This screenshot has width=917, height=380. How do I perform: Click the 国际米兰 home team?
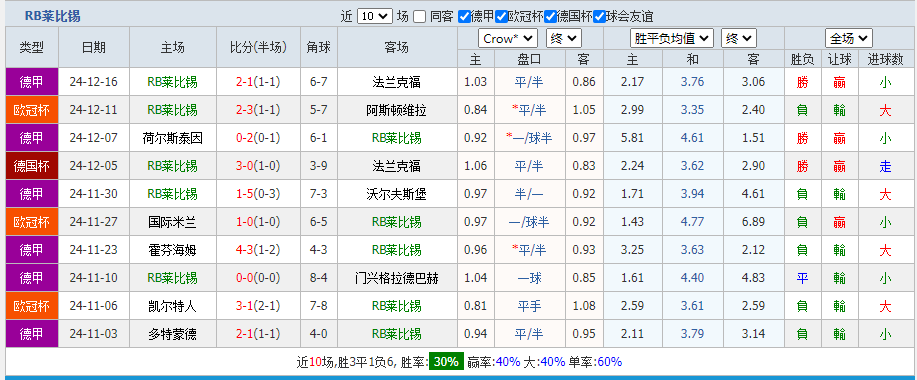click(173, 222)
